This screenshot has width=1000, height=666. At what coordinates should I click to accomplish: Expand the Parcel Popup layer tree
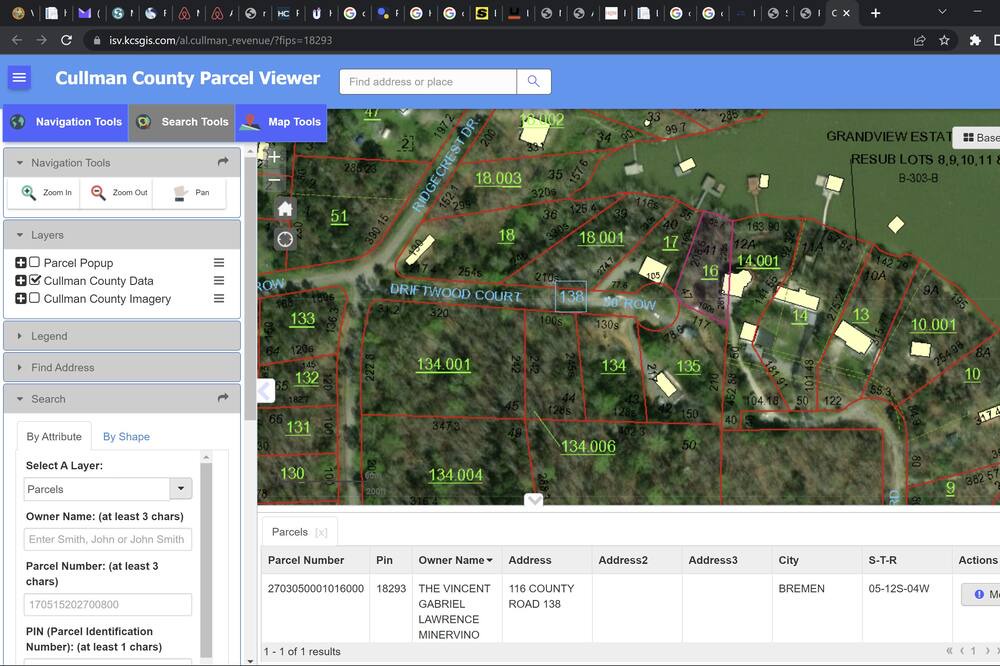[x=20, y=262]
